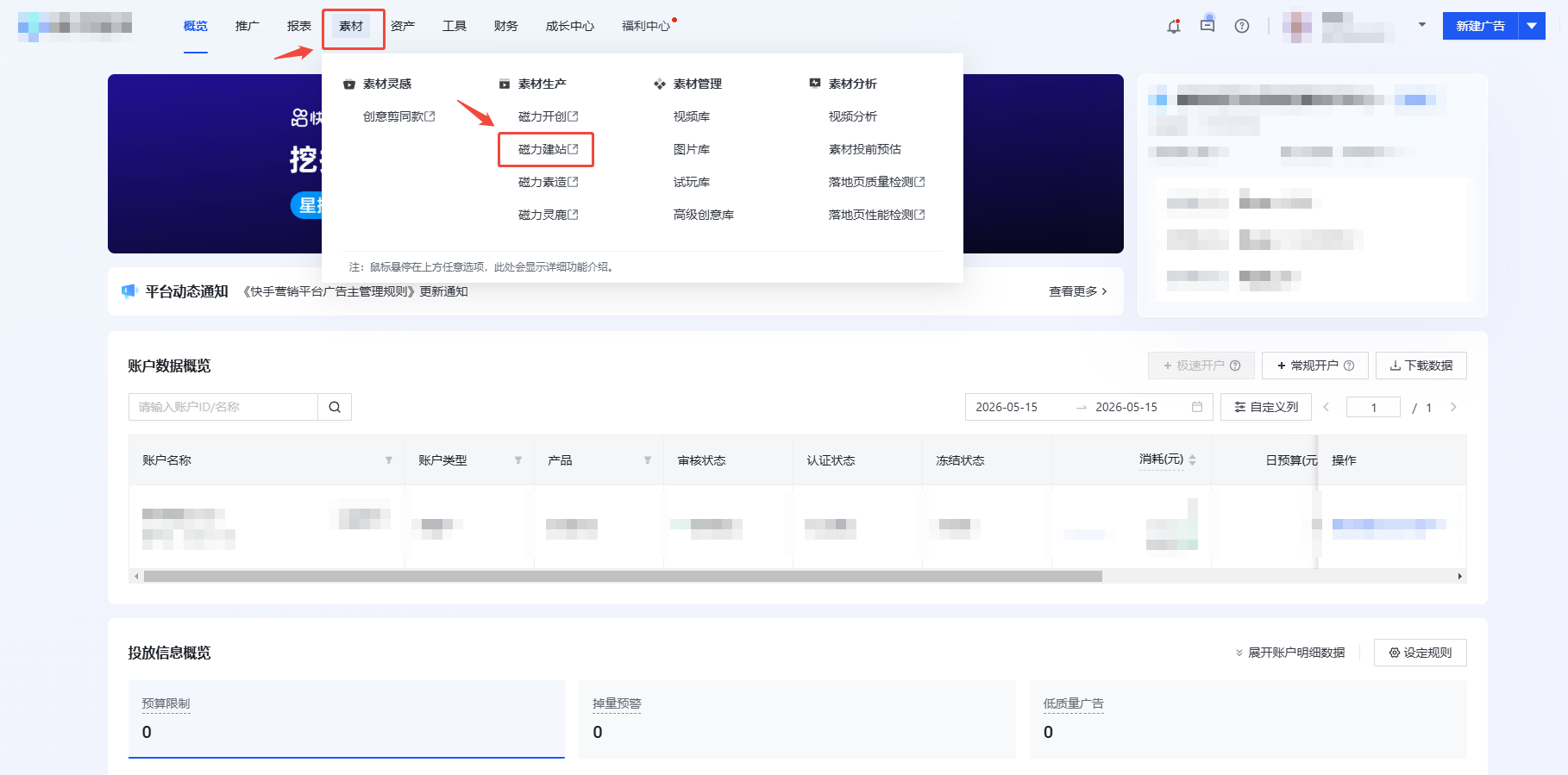Select the 低质量广告 card
Image resolution: width=1568 pixels, height=775 pixels.
pos(1248,719)
